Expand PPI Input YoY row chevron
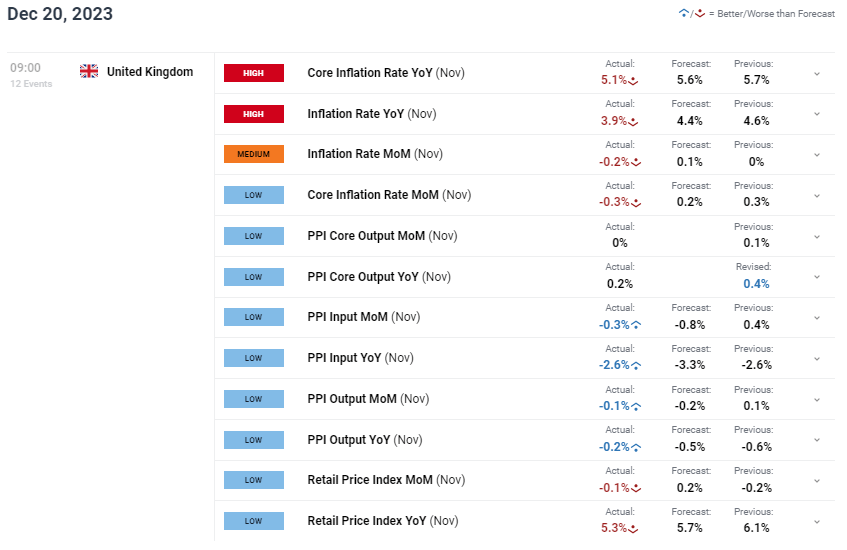This screenshot has width=847, height=550. click(817, 359)
